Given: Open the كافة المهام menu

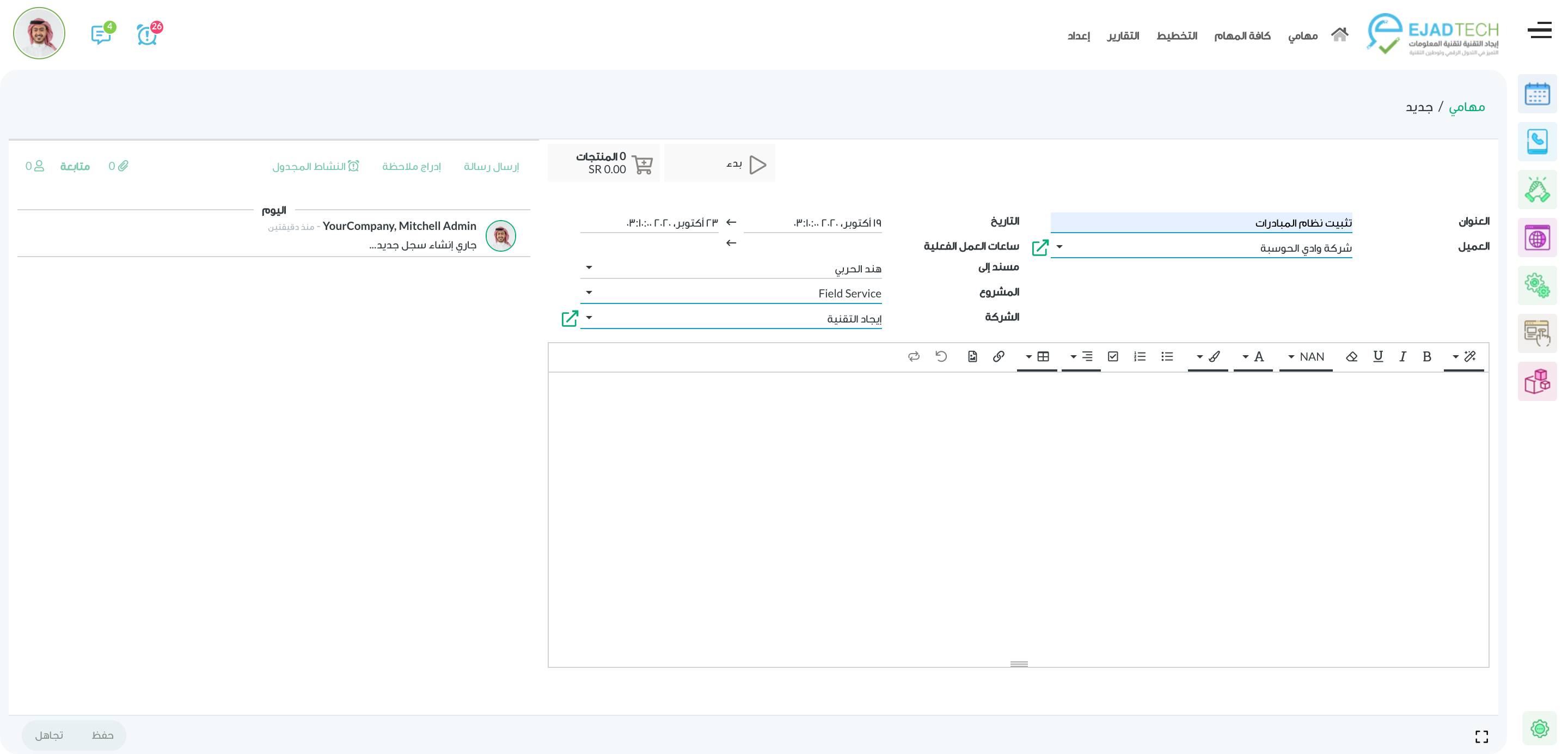Looking at the screenshot, I should pos(1242,36).
